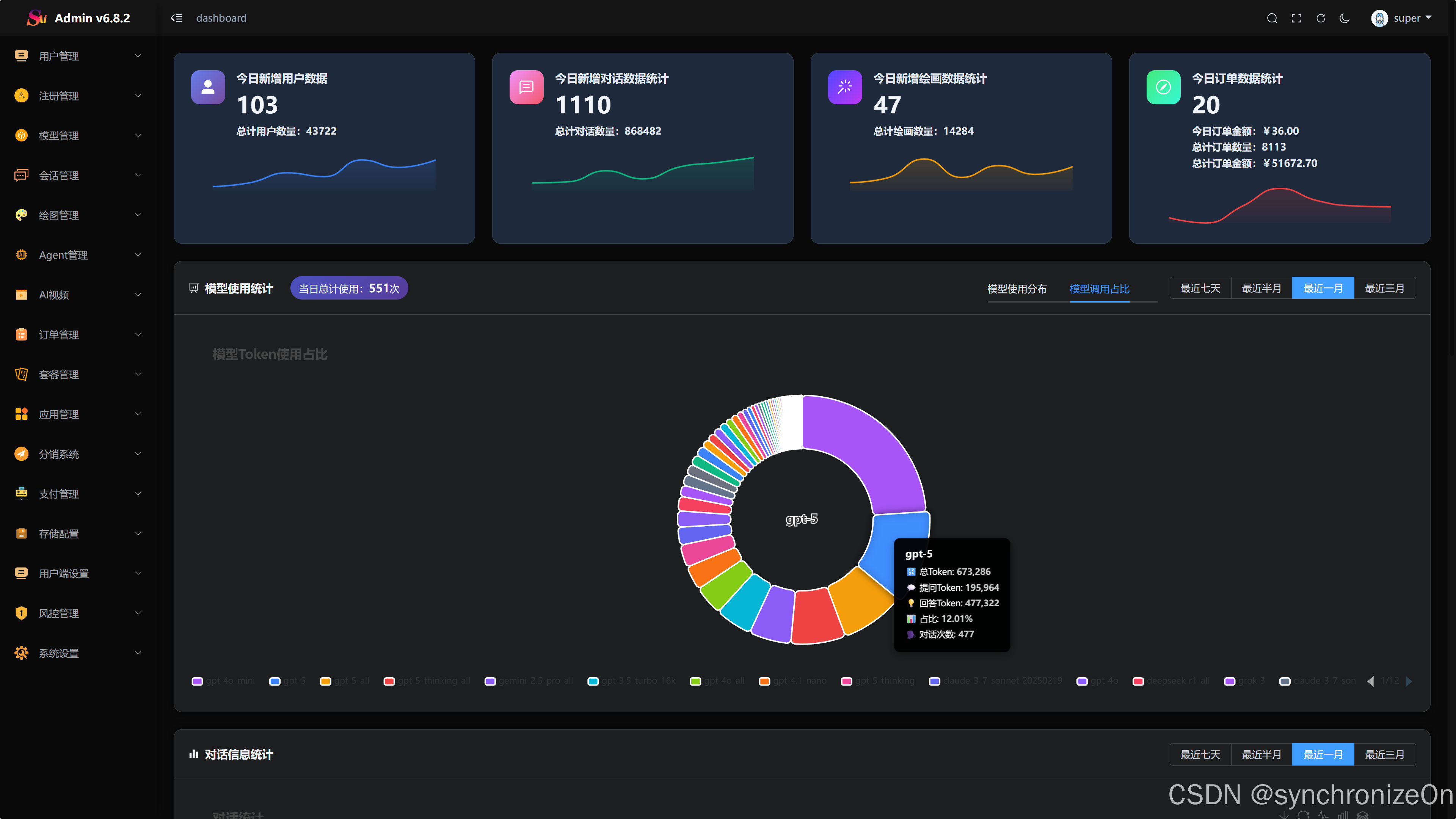
Task: Click the green 今日订单数据统计 compass icon
Action: click(1163, 87)
